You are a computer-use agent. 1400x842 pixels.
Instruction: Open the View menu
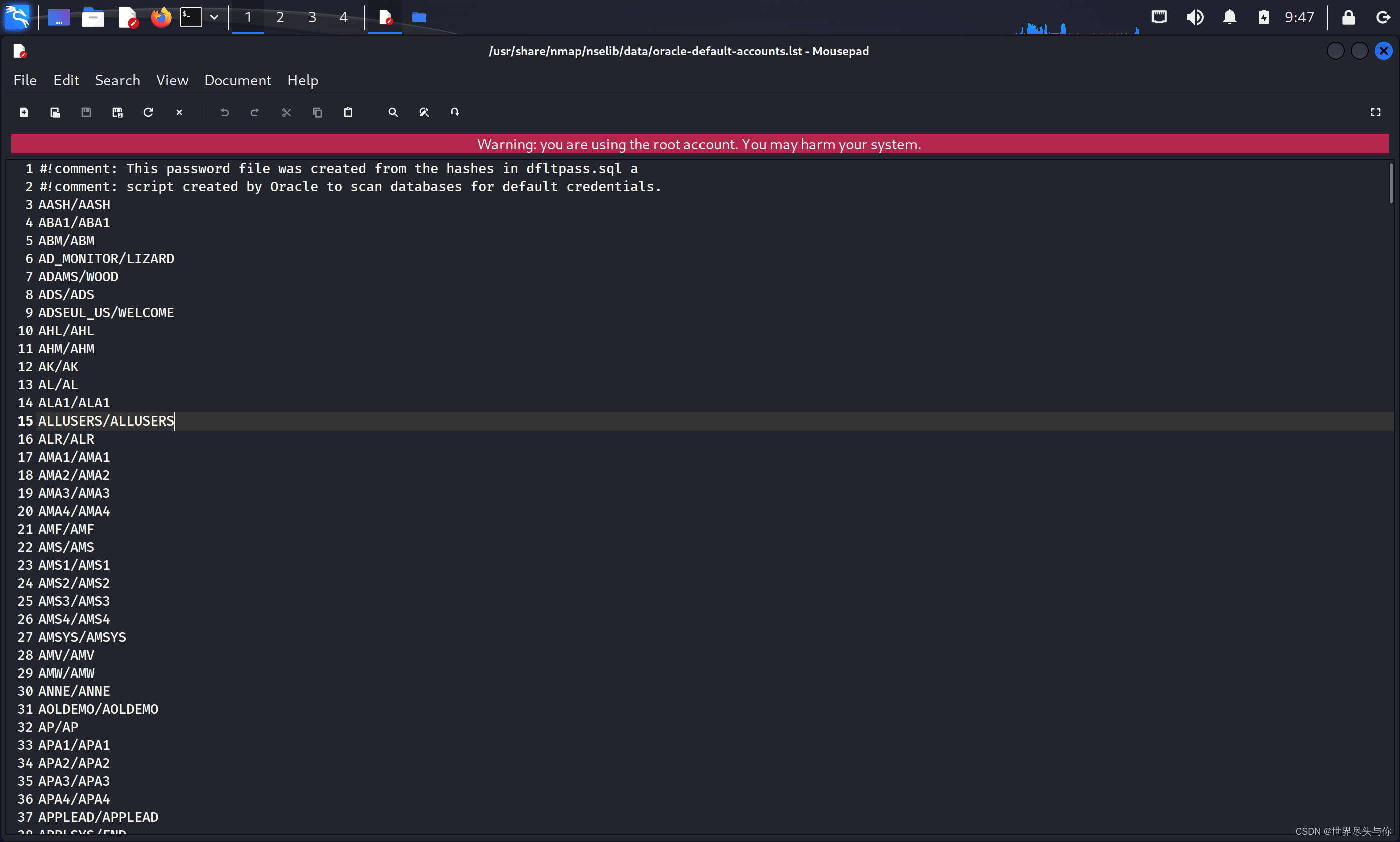tap(172, 80)
